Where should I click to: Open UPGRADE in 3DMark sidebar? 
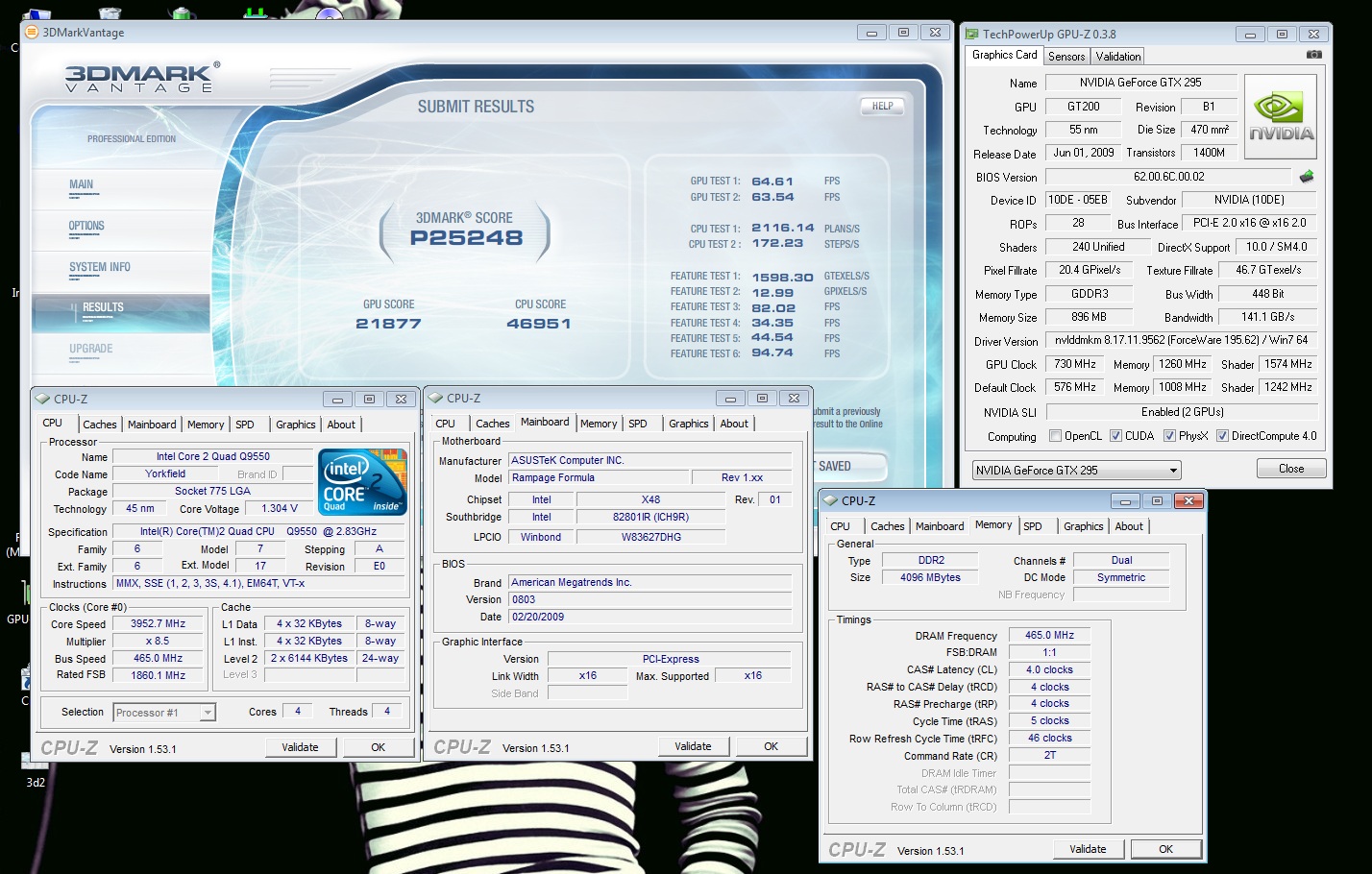point(91,349)
